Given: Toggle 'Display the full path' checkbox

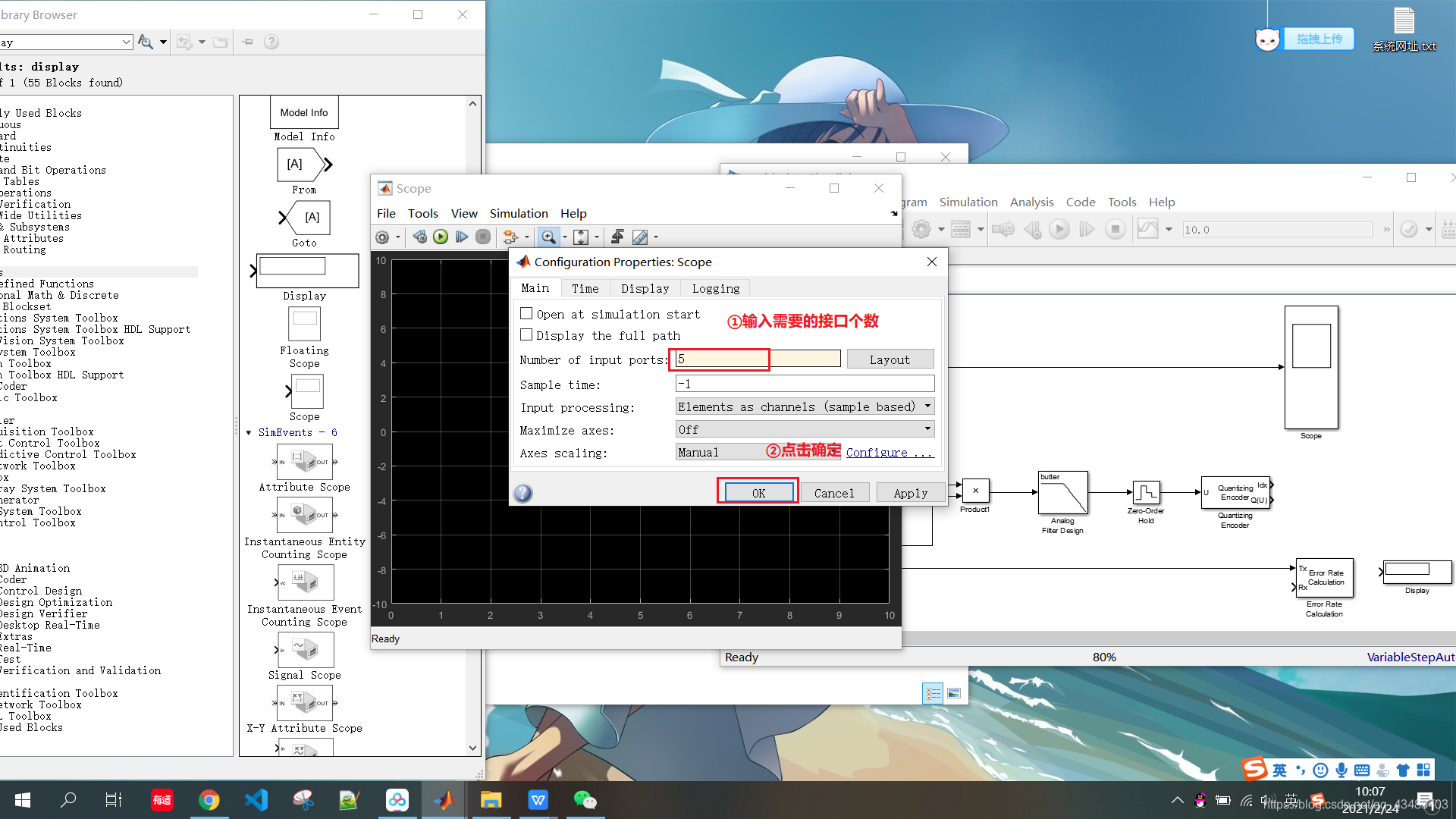Looking at the screenshot, I should pos(527,335).
